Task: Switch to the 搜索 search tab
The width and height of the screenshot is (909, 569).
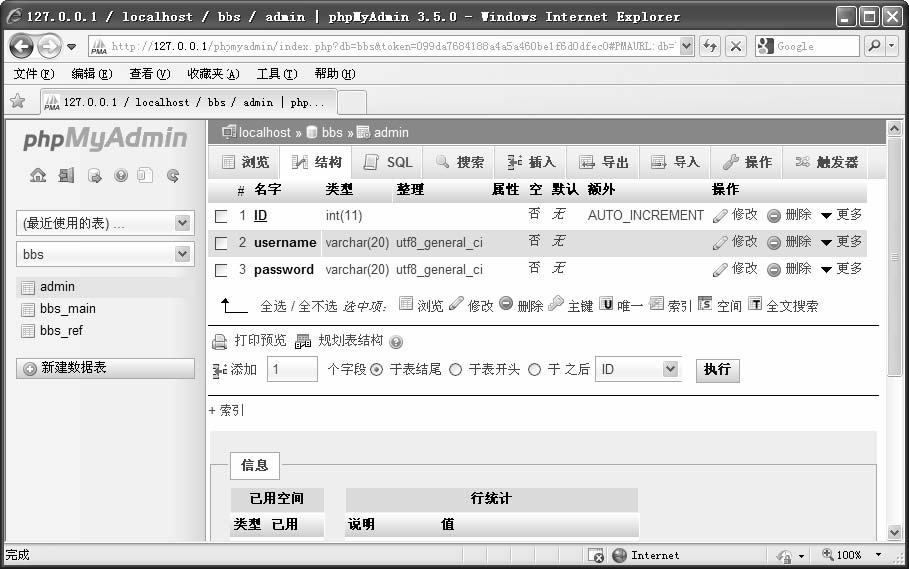Action: [459, 162]
